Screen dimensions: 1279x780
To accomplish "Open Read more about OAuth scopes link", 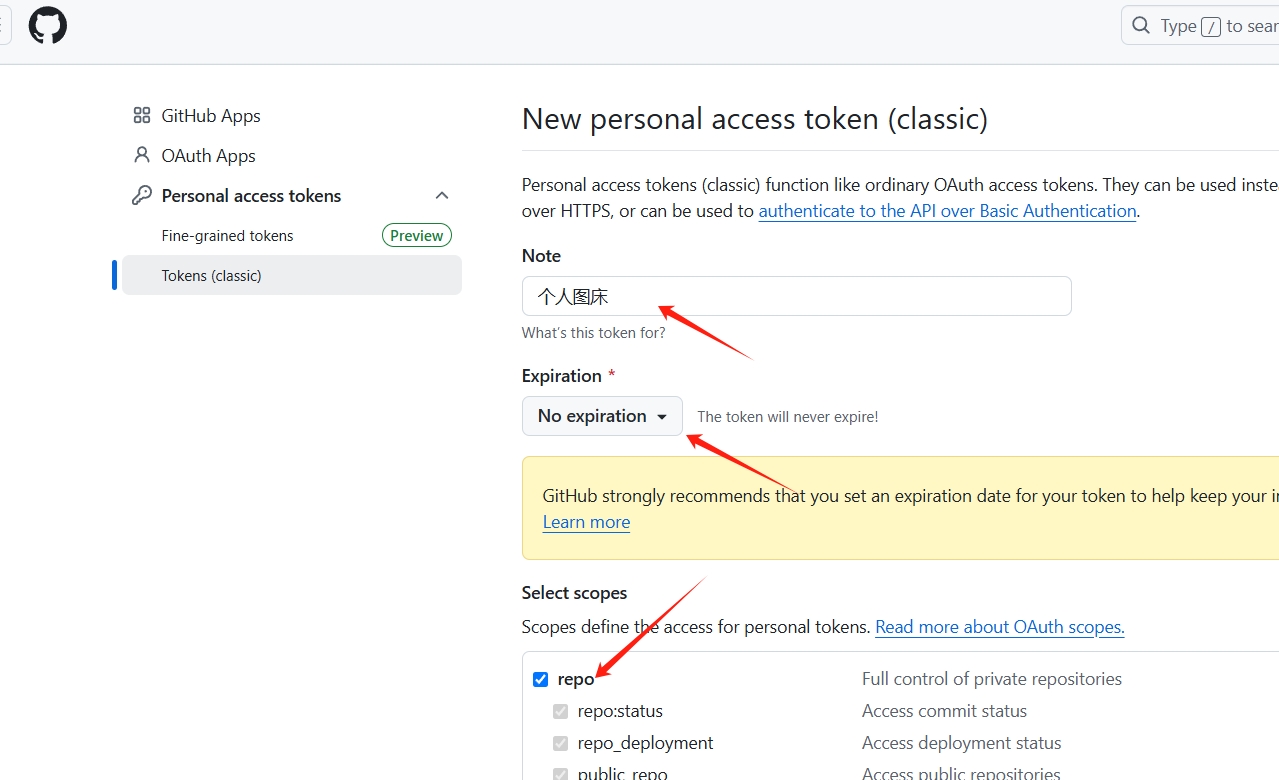I will (999, 627).
